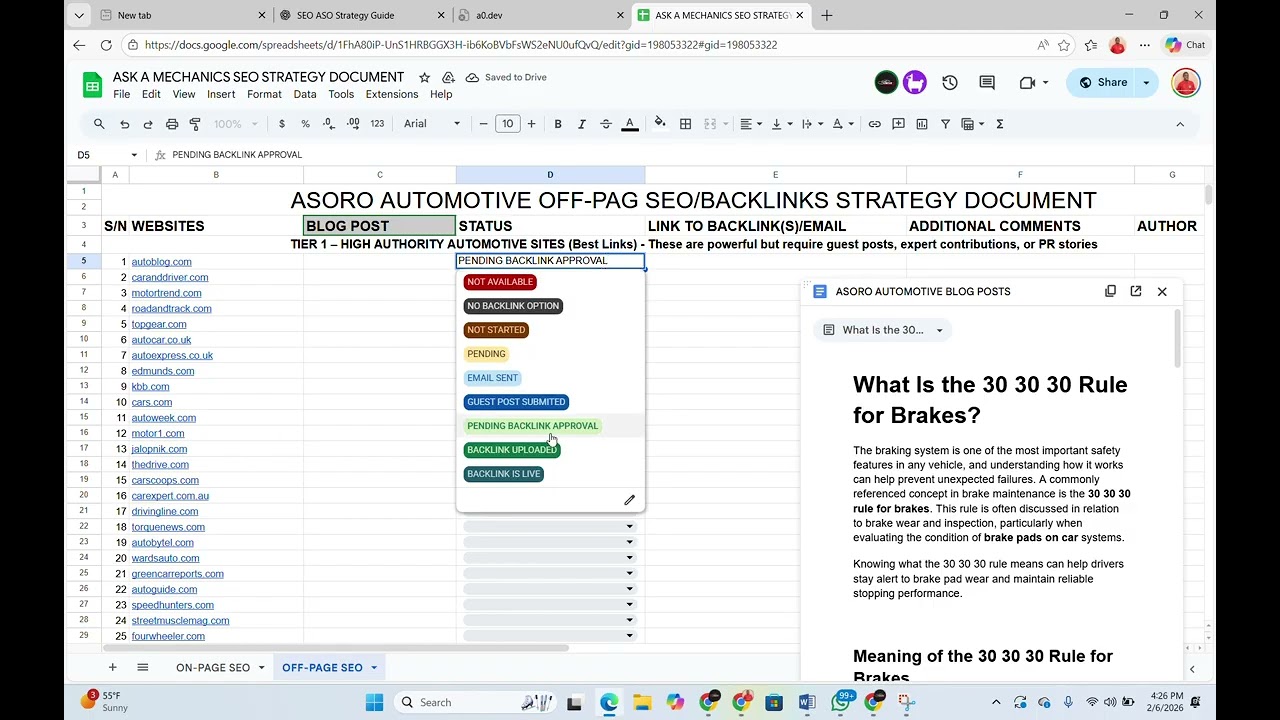Open Microsoft Word from taskbar
Image resolution: width=1280 pixels, height=720 pixels.
click(807, 703)
